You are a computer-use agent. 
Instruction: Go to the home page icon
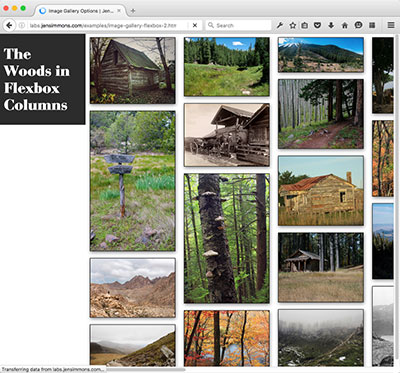coord(345,25)
